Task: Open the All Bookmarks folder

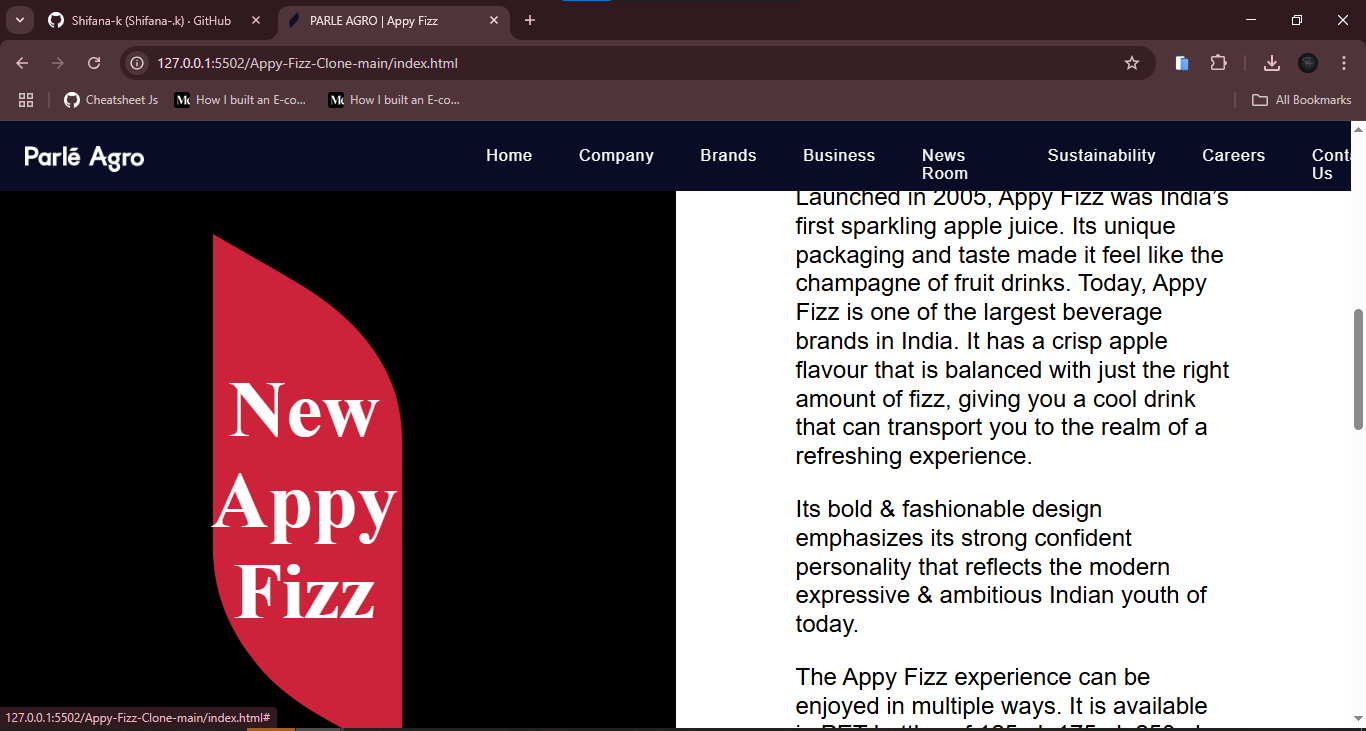Action: 1302,100
